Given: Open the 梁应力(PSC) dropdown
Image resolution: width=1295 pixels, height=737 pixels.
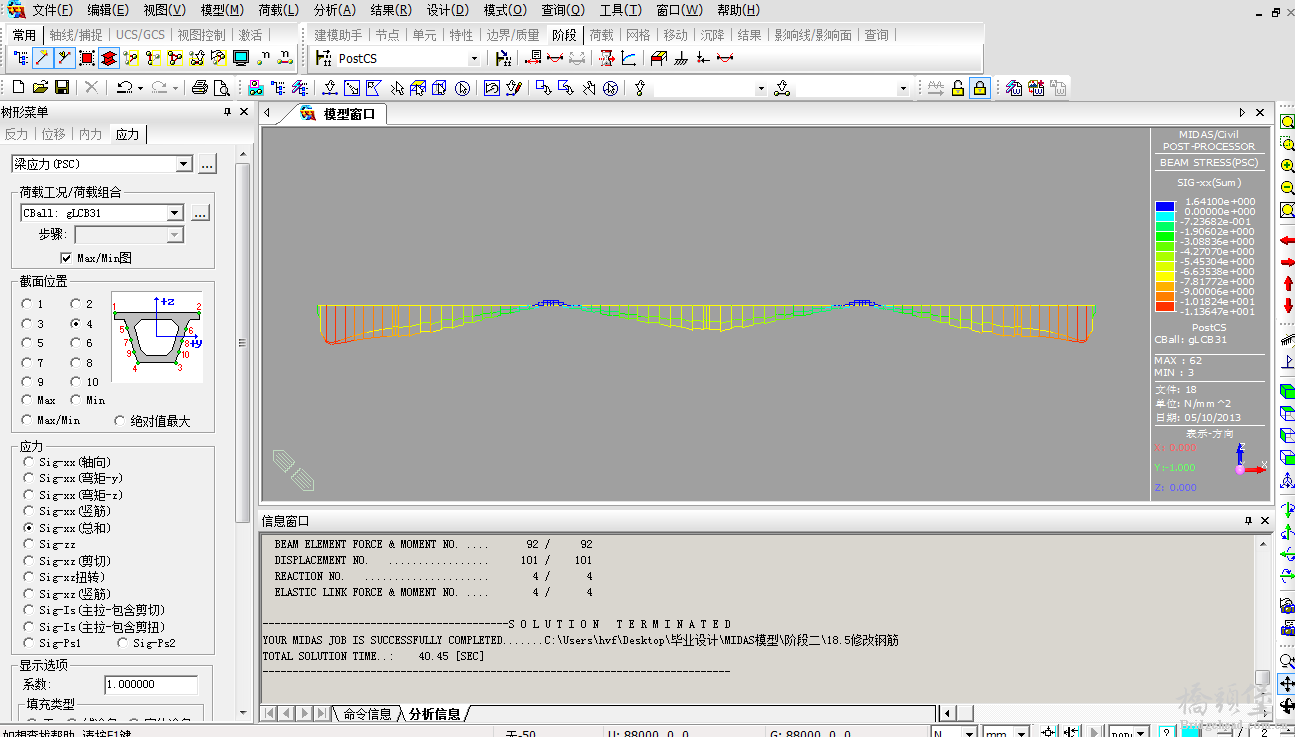Looking at the screenshot, I should tap(183, 164).
